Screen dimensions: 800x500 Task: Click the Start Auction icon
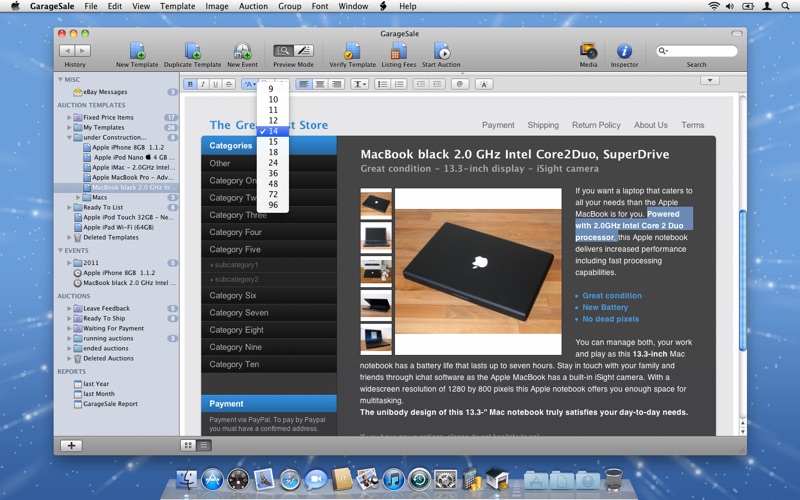click(441, 51)
